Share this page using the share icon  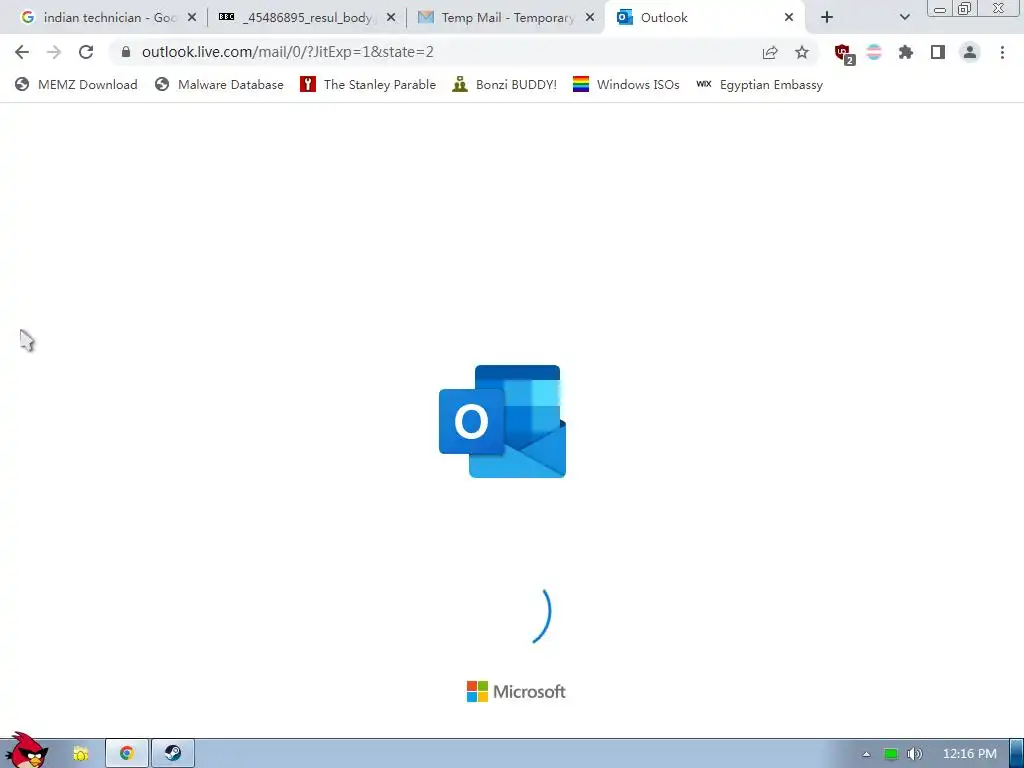click(x=770, y=52)
